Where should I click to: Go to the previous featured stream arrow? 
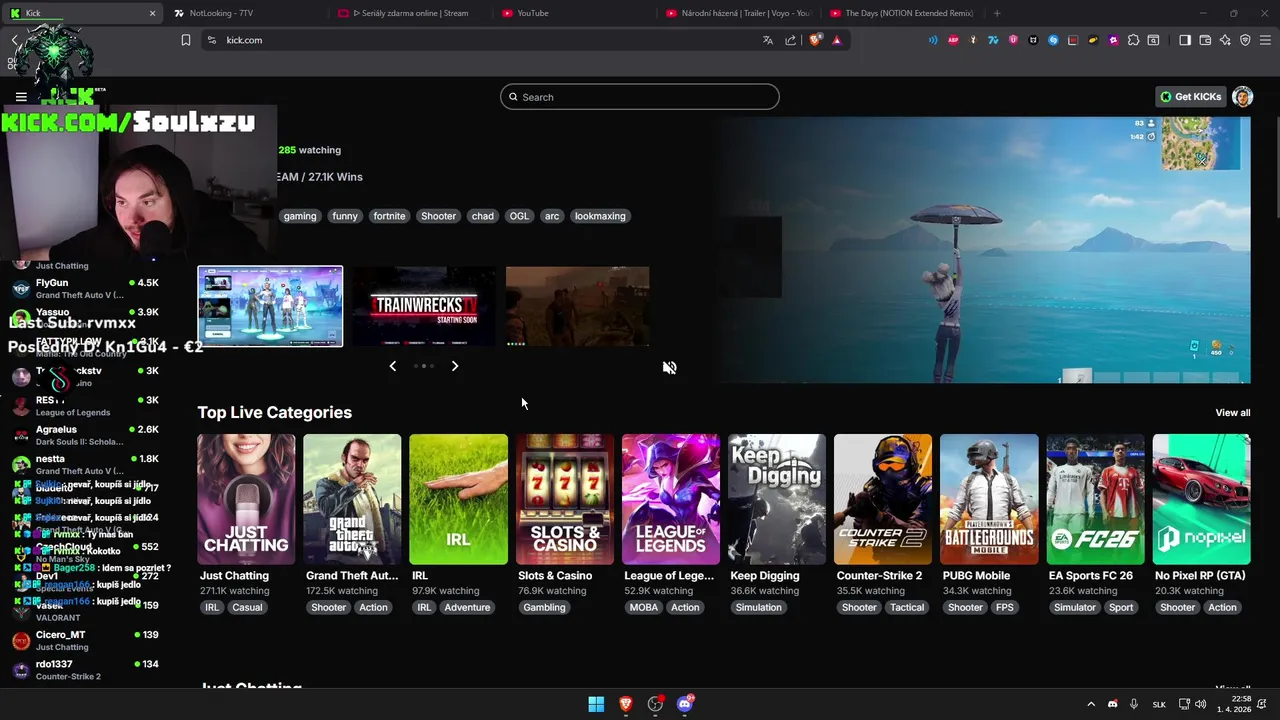click(393, 366)
